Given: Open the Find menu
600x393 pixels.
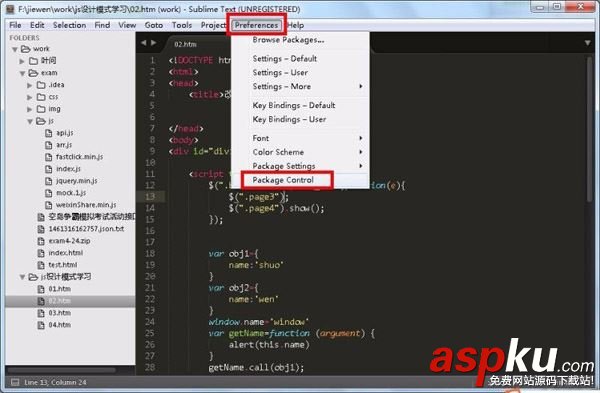Looking at the screenshot, I should 102,25.
